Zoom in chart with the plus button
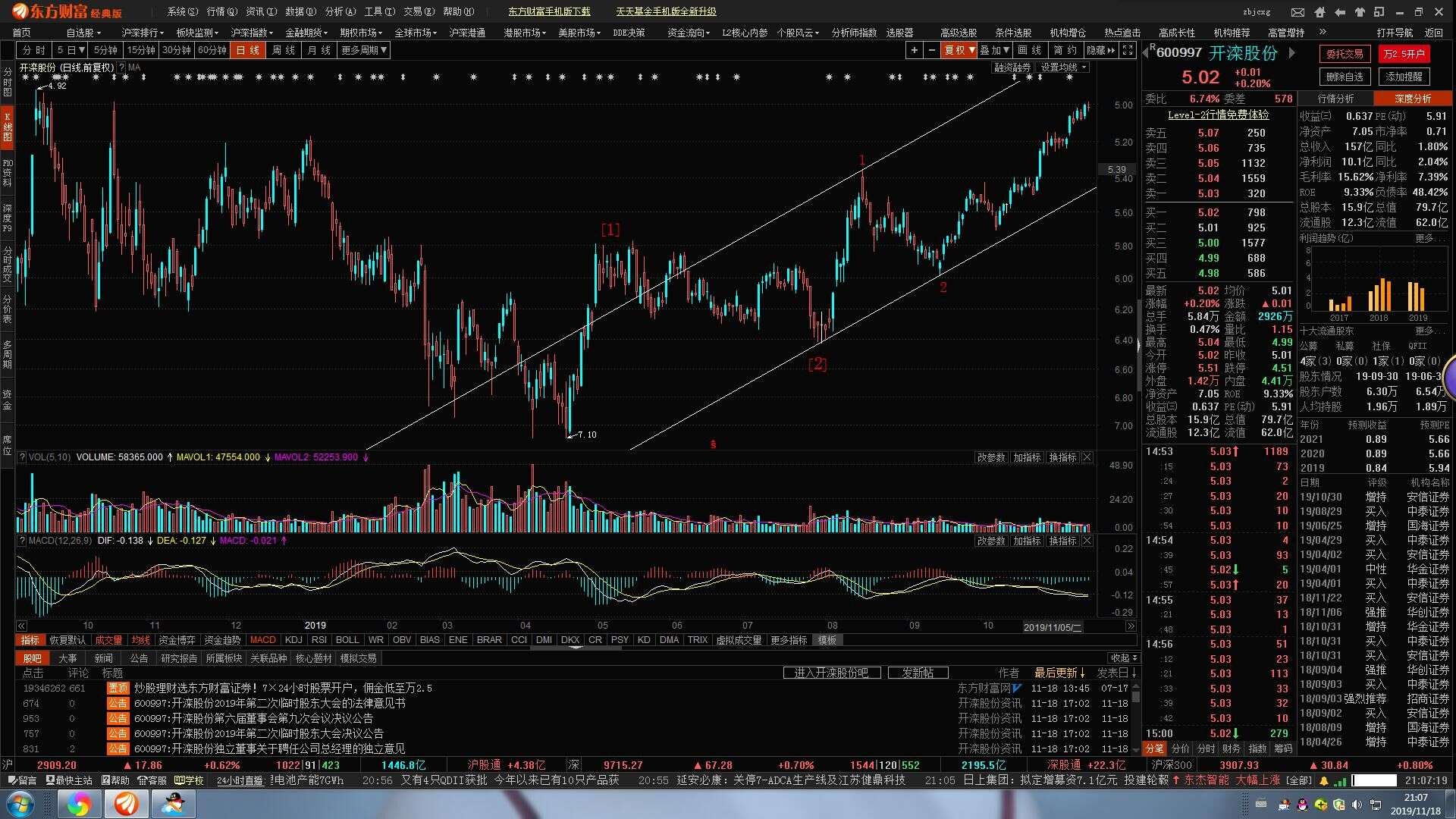Image resolution: width=1456 pixels, height=819 pixels. tap(915, 50)
